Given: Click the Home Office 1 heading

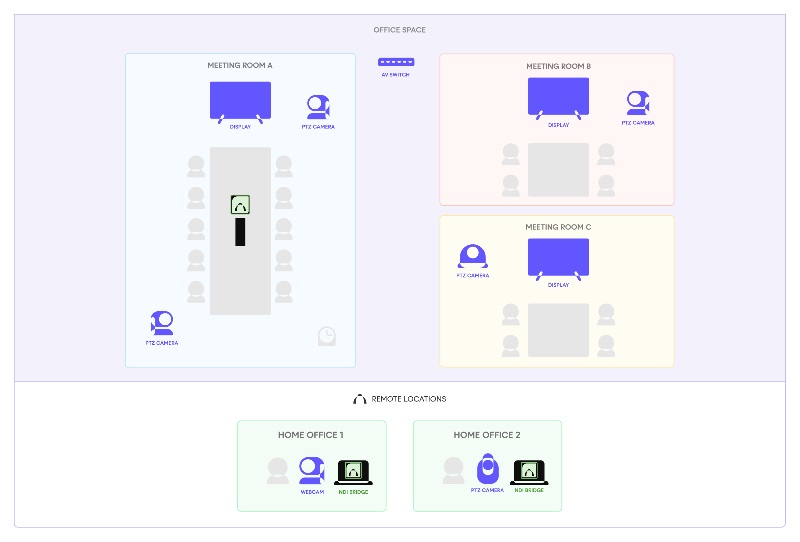Looking at the screenshot, I should click(x=311, y=435).
